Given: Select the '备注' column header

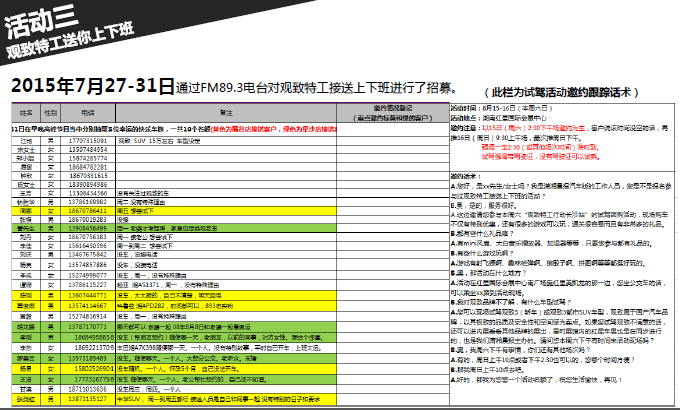Looking at the screenshot, I should (x=226, y=113).
